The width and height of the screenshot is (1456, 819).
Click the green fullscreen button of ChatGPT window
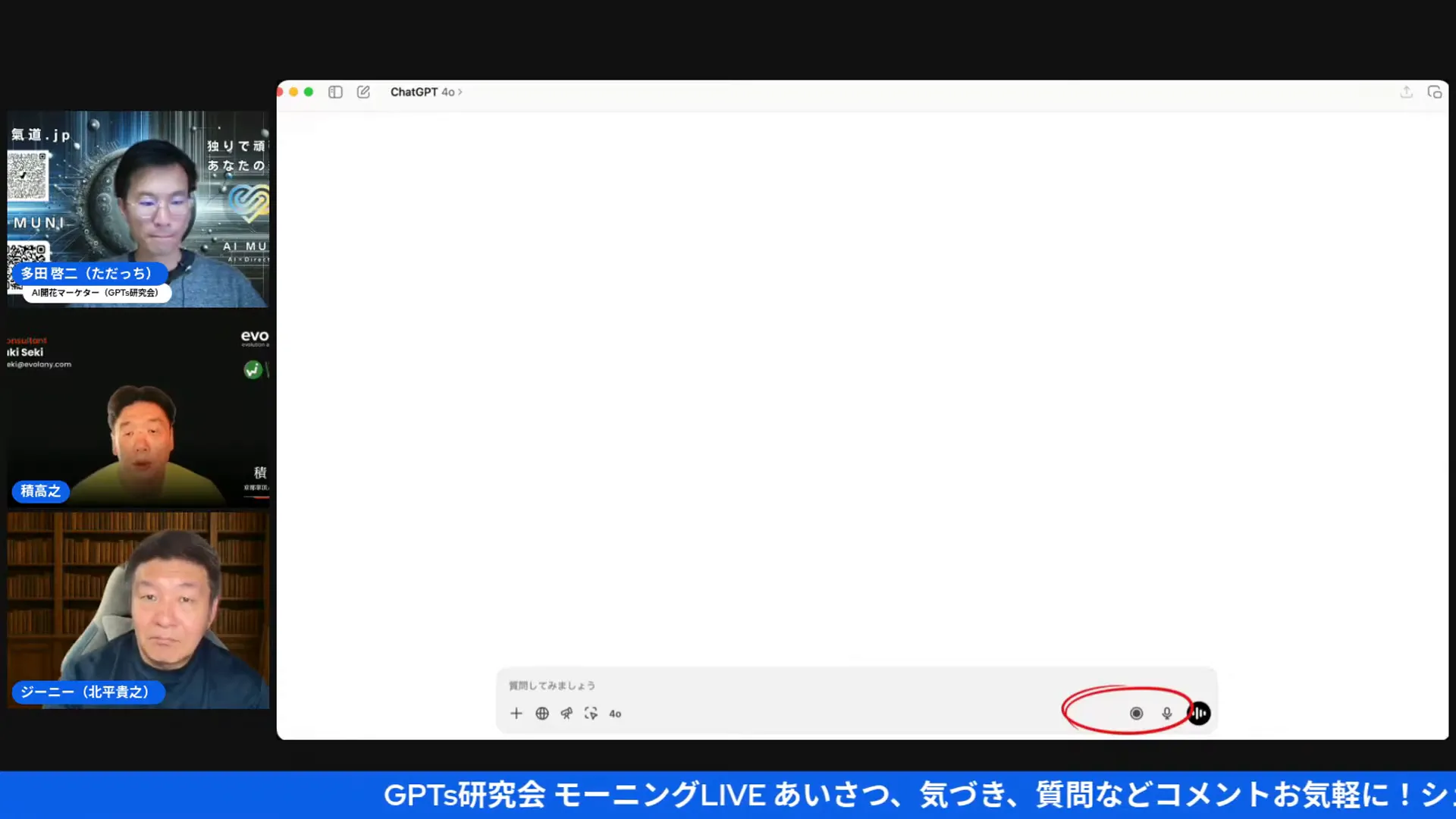click(x=309, y=92)
